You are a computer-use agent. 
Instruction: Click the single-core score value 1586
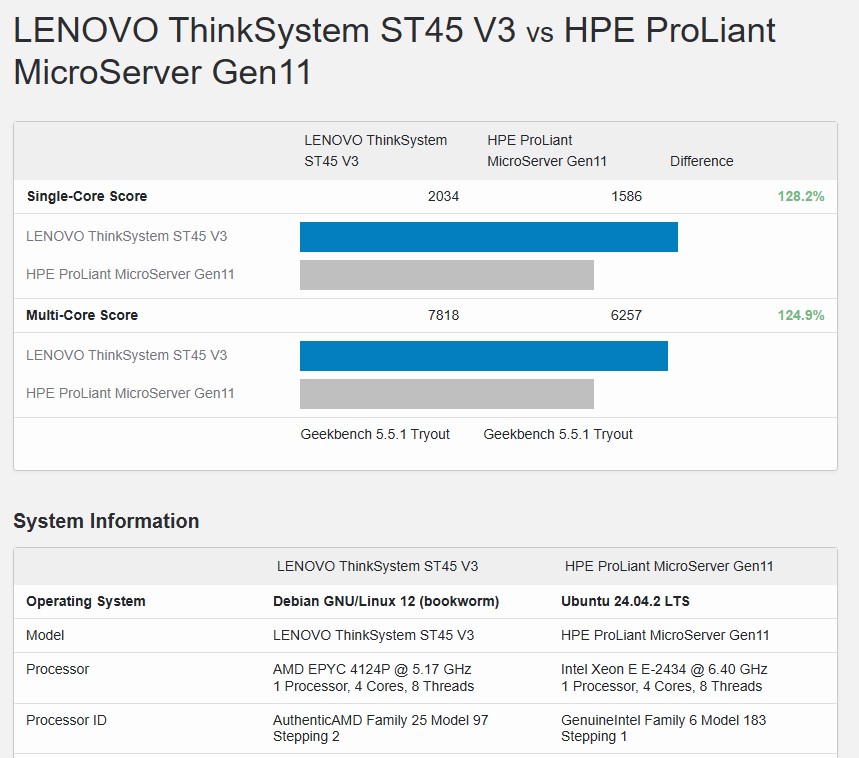click(626, 196)
